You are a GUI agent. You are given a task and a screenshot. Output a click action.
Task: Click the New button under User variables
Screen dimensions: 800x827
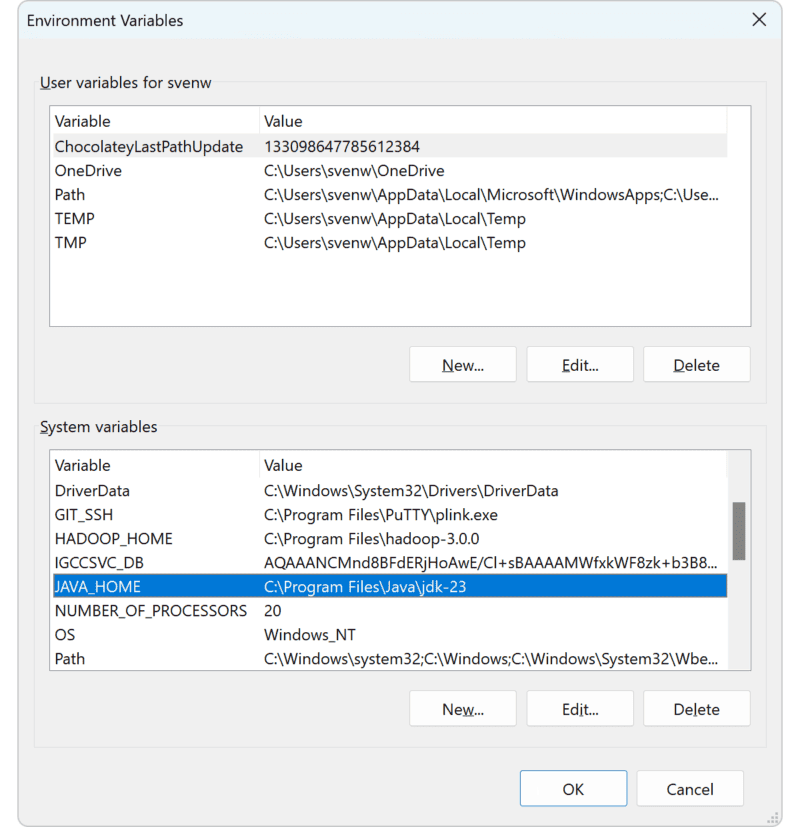pos(462,364)
